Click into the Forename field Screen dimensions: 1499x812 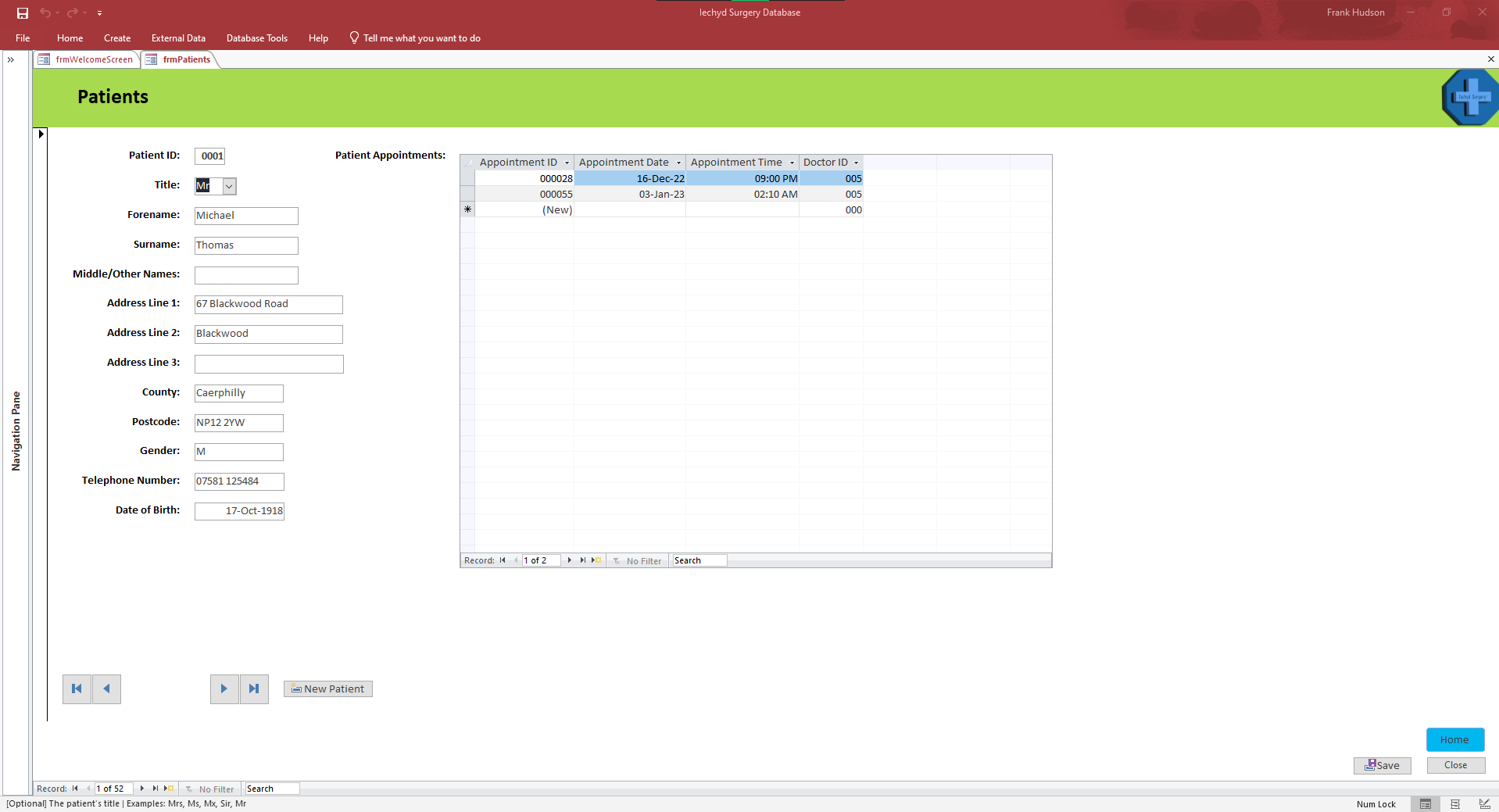pyautogui.click(x=246, y=216)
